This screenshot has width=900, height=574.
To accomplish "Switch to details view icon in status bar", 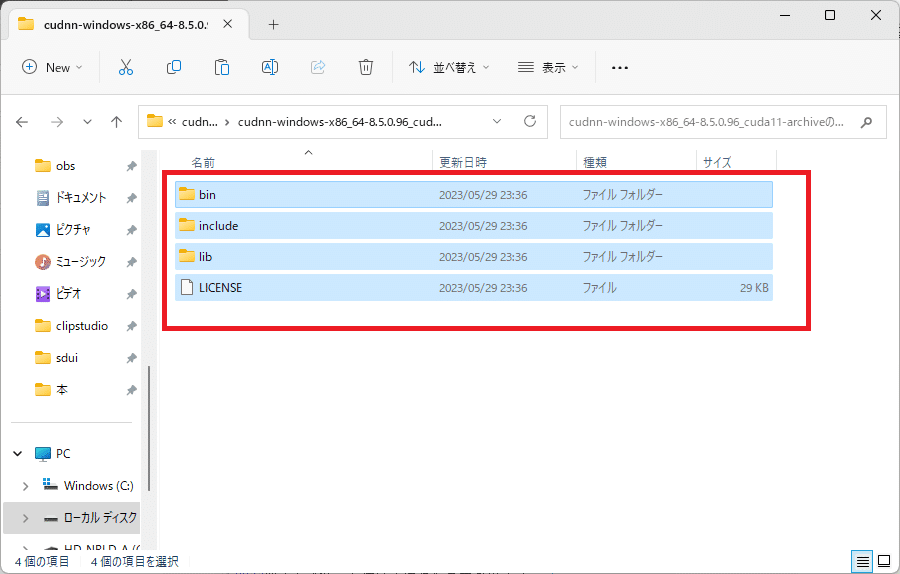I will [862, 561].
